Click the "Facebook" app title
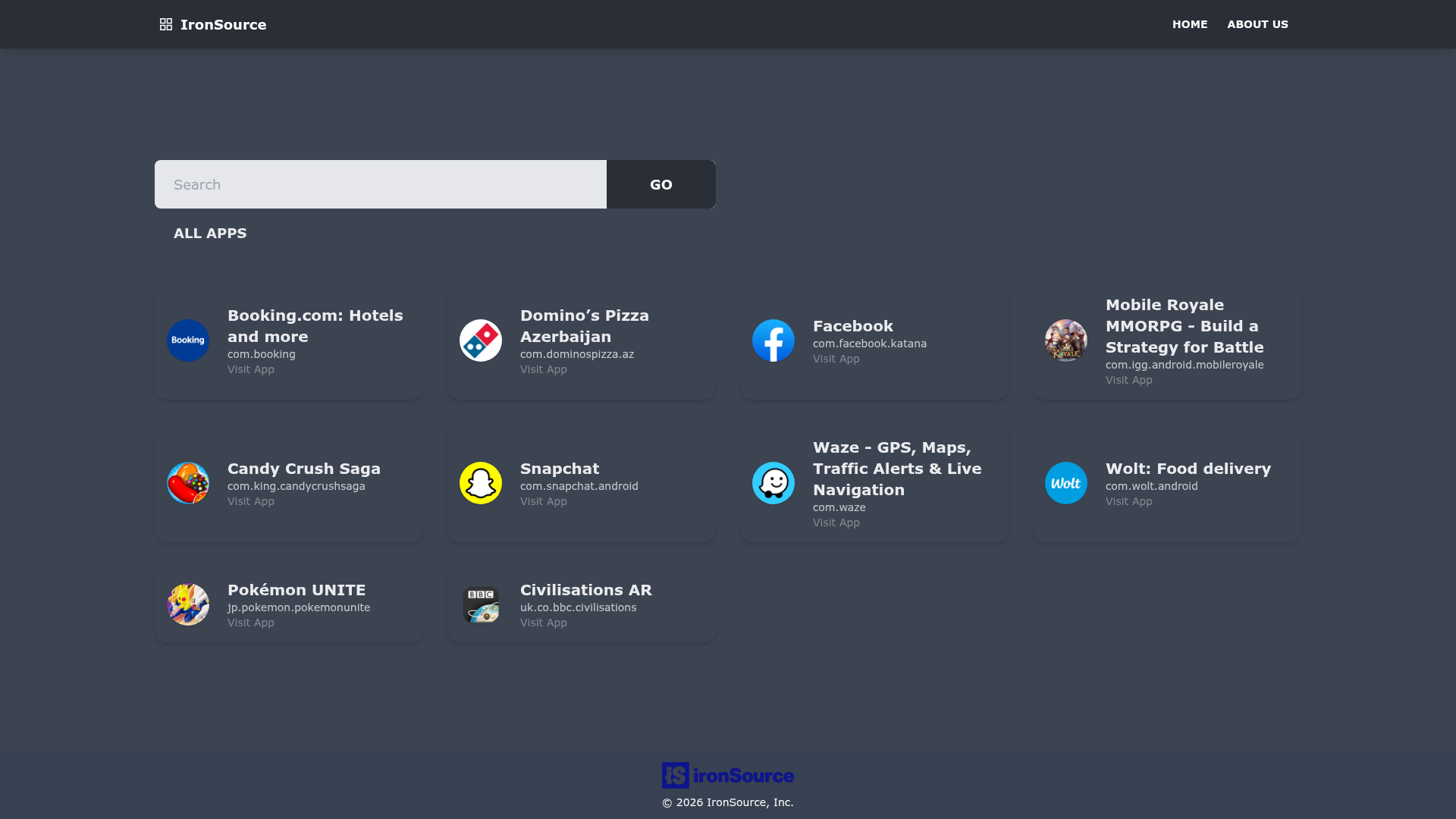The height and width of the screenshot is (819, 1456). pyautogui.click(x=853, y=326)
